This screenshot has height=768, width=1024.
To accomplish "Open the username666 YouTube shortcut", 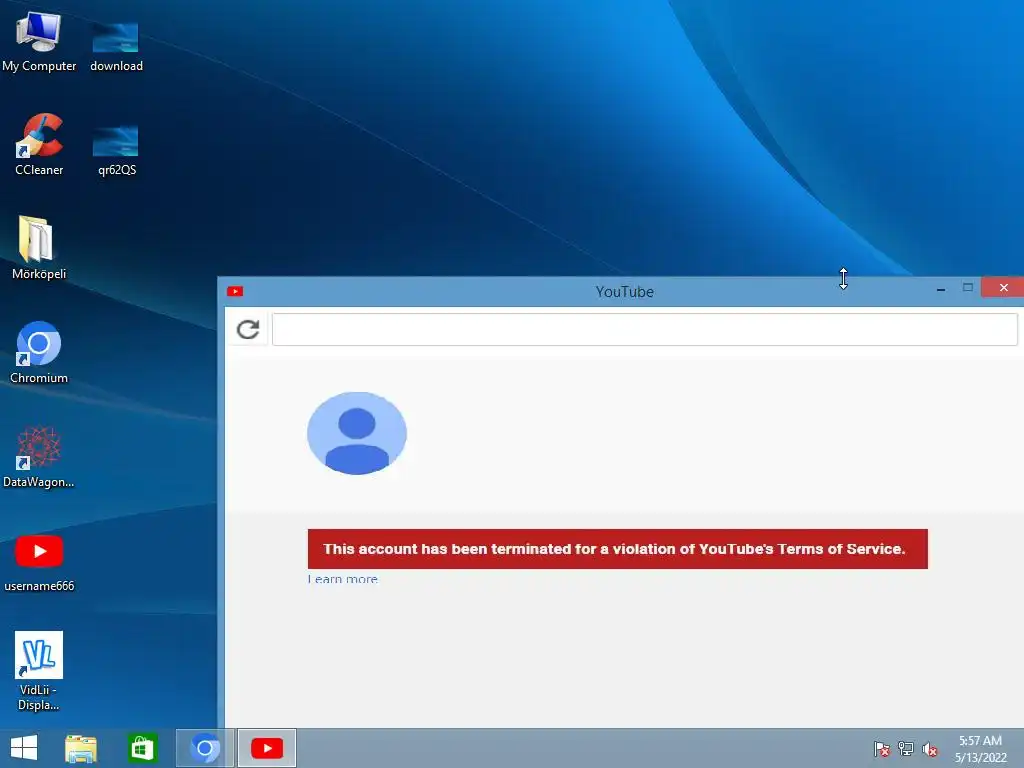I will click(x=39, y=562).
